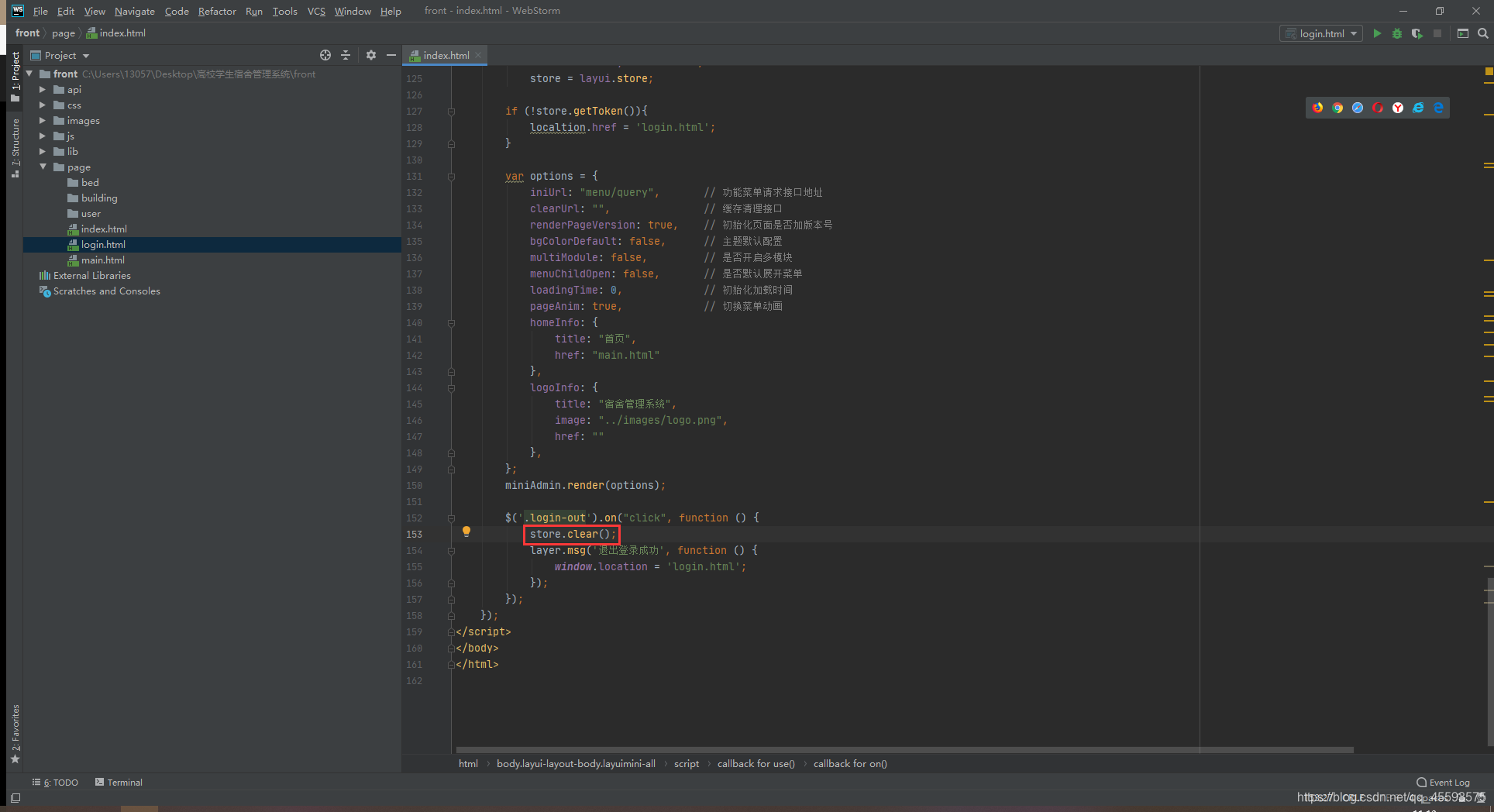Click the Locate/Scroll from Source target icon
Image resolution: width=1494 pixels, height=812 pixels.
click(325, 55)
